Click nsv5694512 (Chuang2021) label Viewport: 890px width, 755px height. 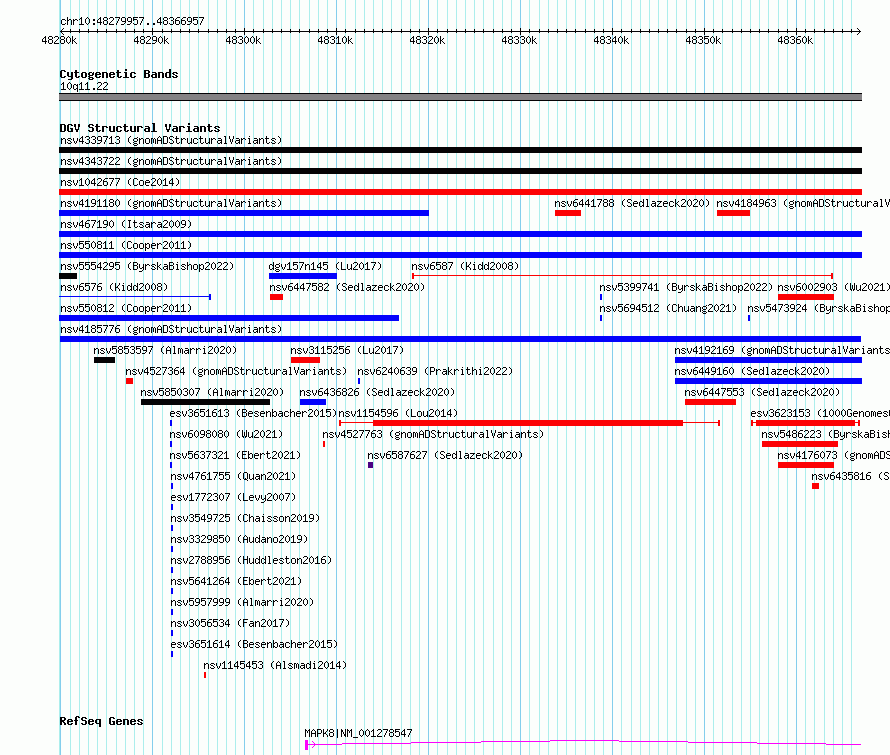coord(668,308)
